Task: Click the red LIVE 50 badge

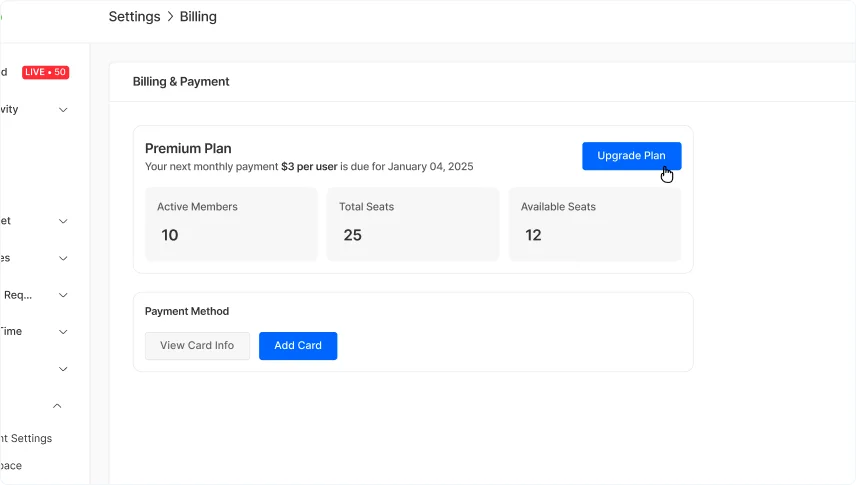Action: point(45,72)
